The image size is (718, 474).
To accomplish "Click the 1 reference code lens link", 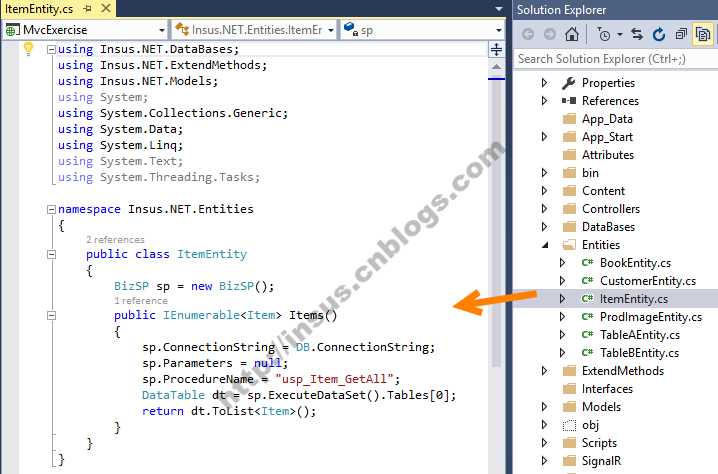I will coord(141,300).
